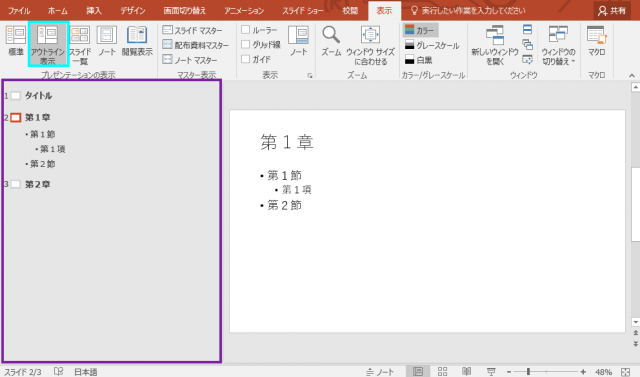Click the スライドマスター button

click(193, 30)
